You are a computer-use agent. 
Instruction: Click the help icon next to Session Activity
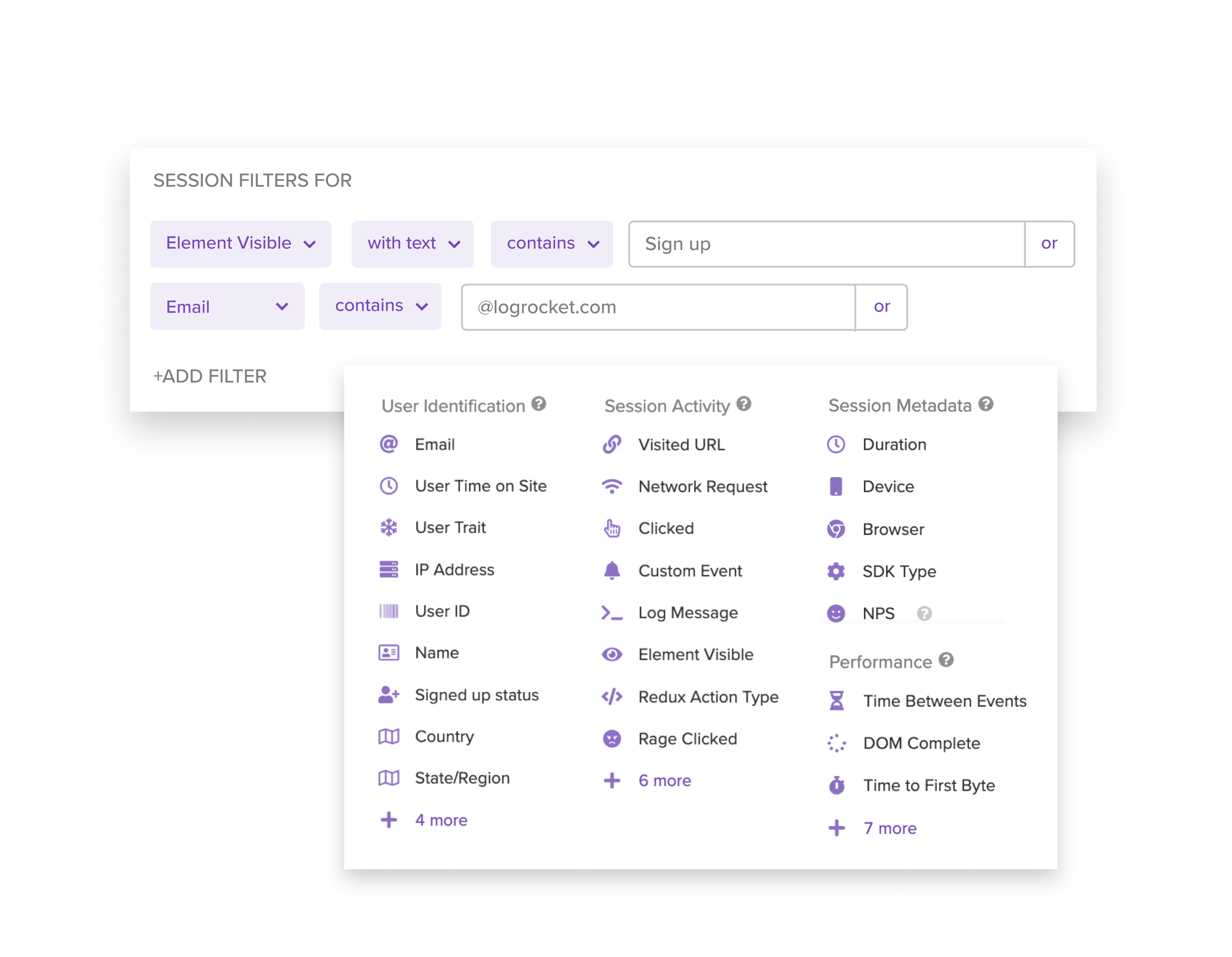744,404
